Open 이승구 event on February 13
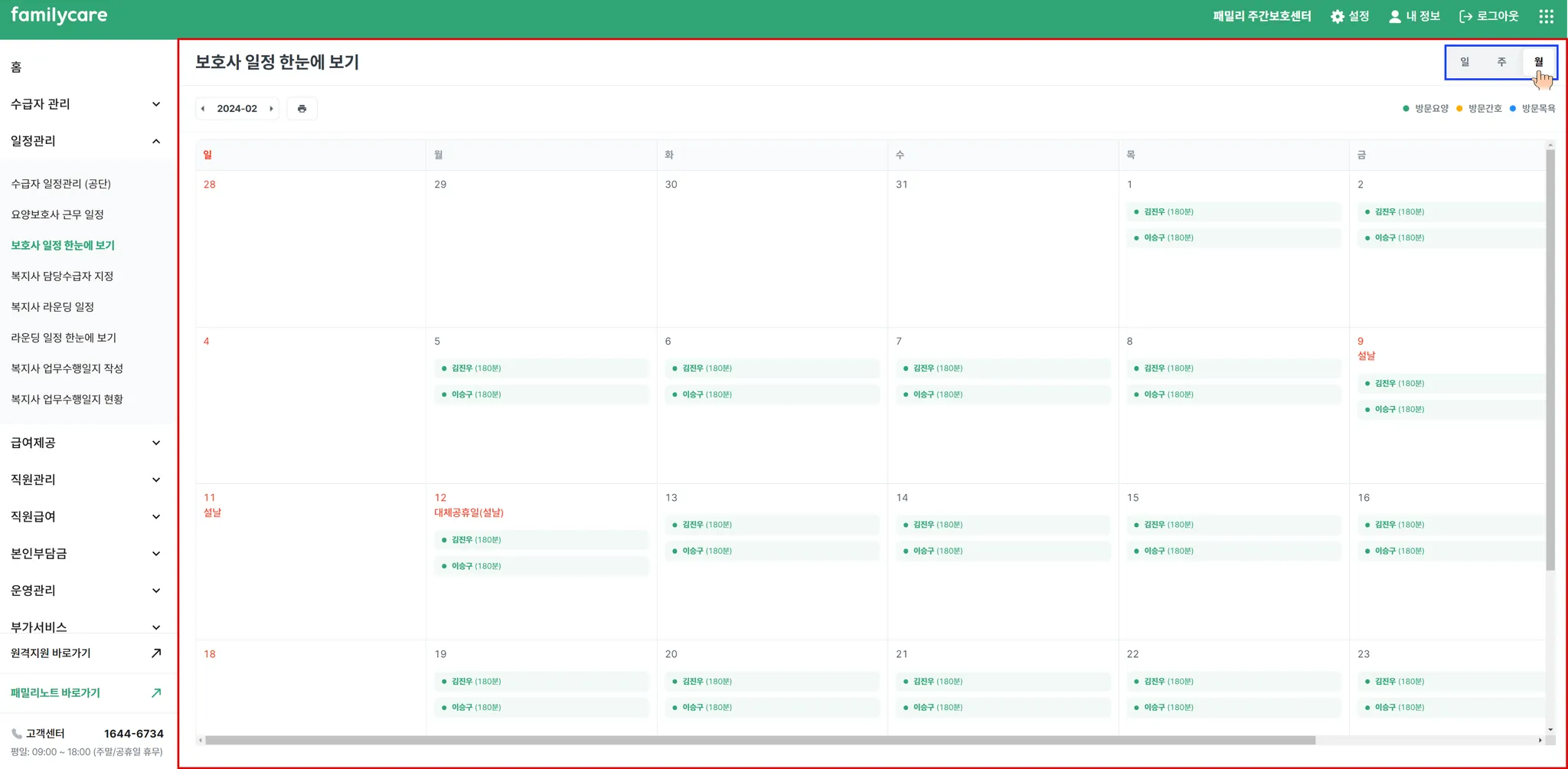The height and width of the screenshot is (769, 1568). pos(772,551)
